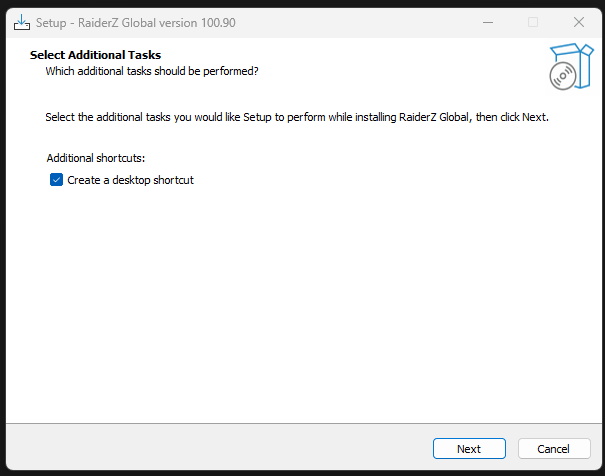Uncheck the Create a desktop shortcut checkbox
Image resolution: width=605 pixels, height=476 pixels.
click(x=56, y=180)
